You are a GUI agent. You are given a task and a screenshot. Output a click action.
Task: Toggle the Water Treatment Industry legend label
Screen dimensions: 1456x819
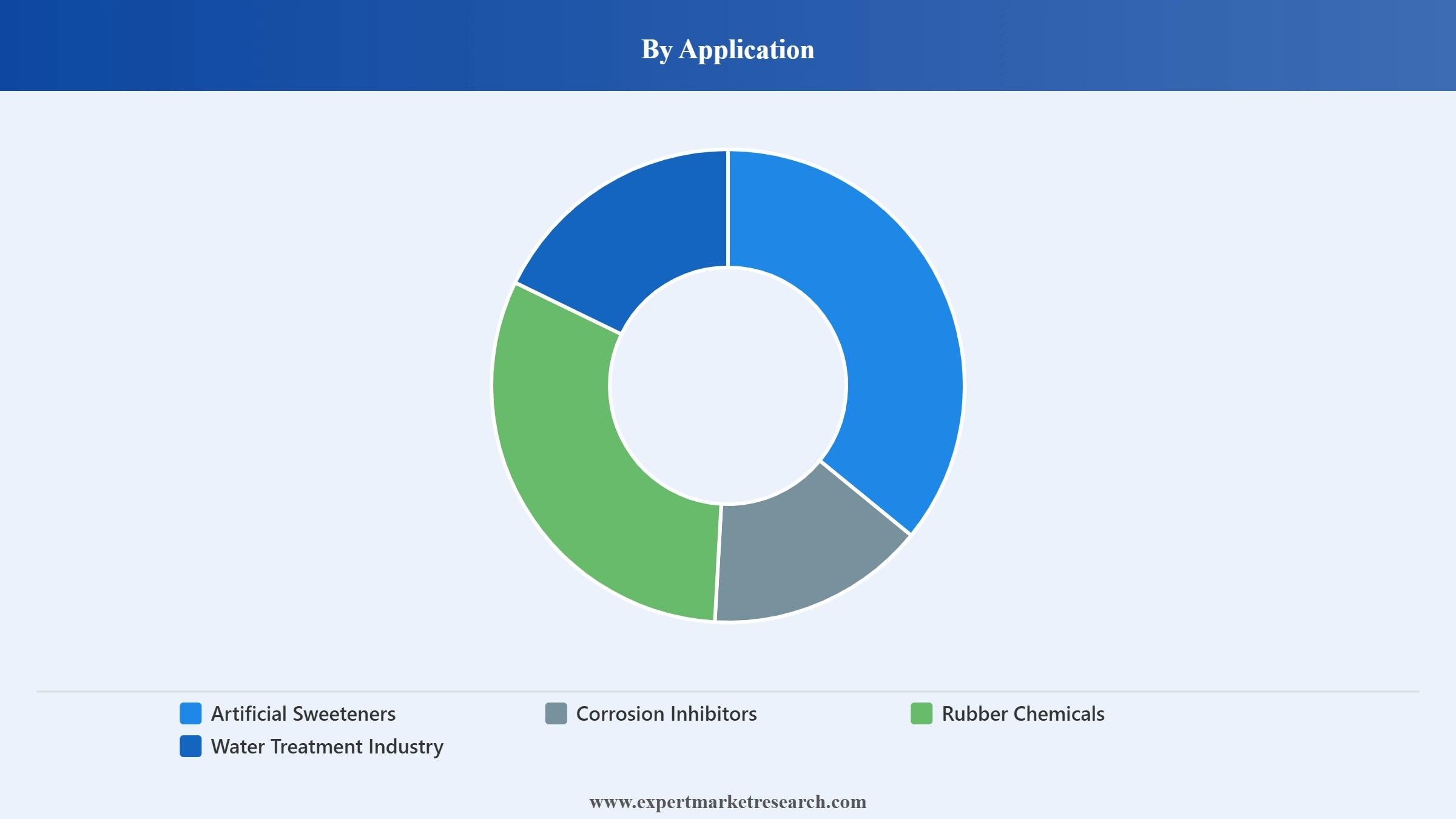point(327,747)
